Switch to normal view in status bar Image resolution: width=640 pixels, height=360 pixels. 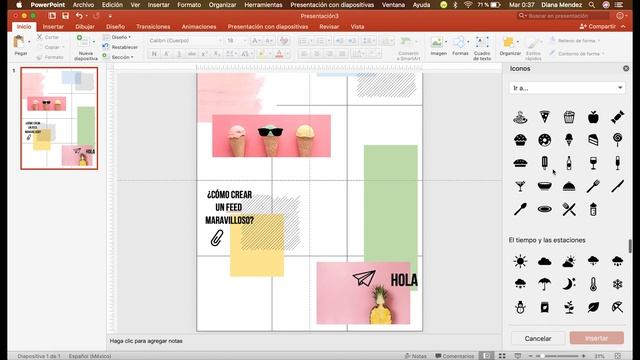tap(487, 356)
